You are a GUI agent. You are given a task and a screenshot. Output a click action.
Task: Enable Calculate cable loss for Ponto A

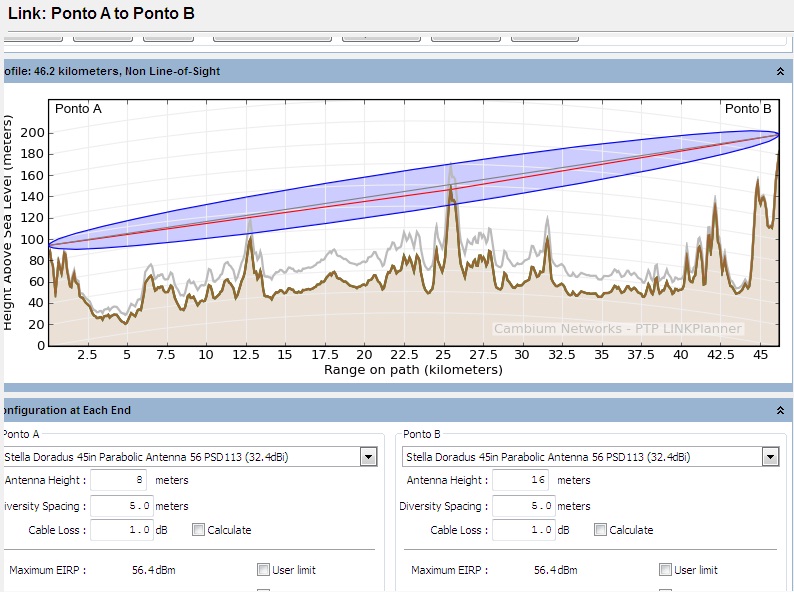[199, 530]
